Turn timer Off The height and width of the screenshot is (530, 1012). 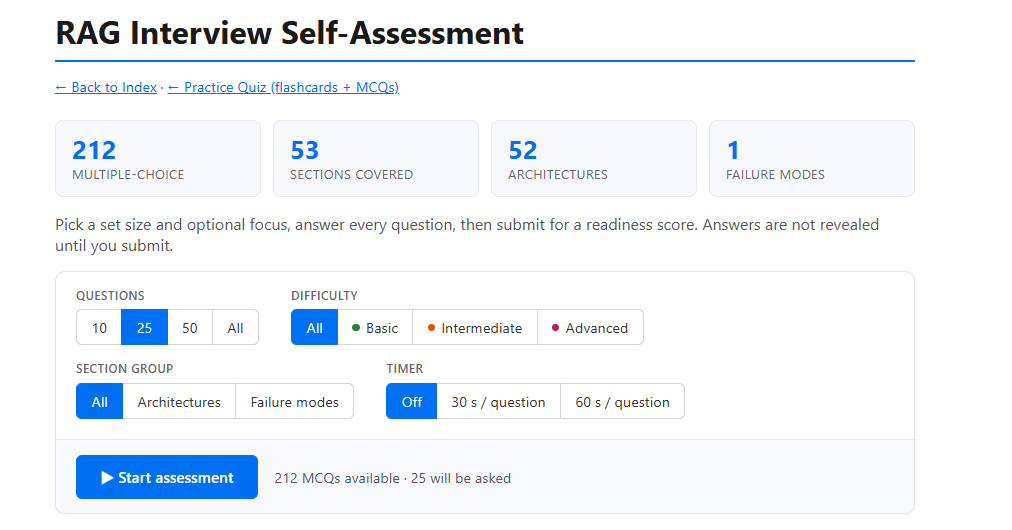pos(412,402)
